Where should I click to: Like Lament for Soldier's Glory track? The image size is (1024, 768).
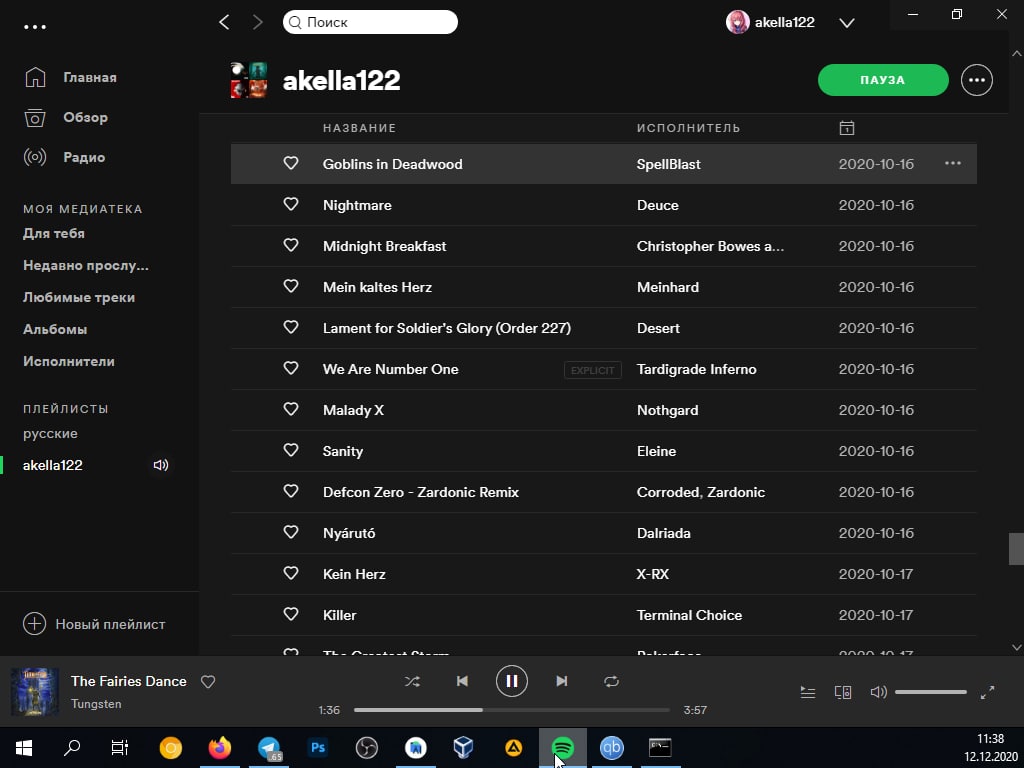pyautogui.click(x=291, y=327)
